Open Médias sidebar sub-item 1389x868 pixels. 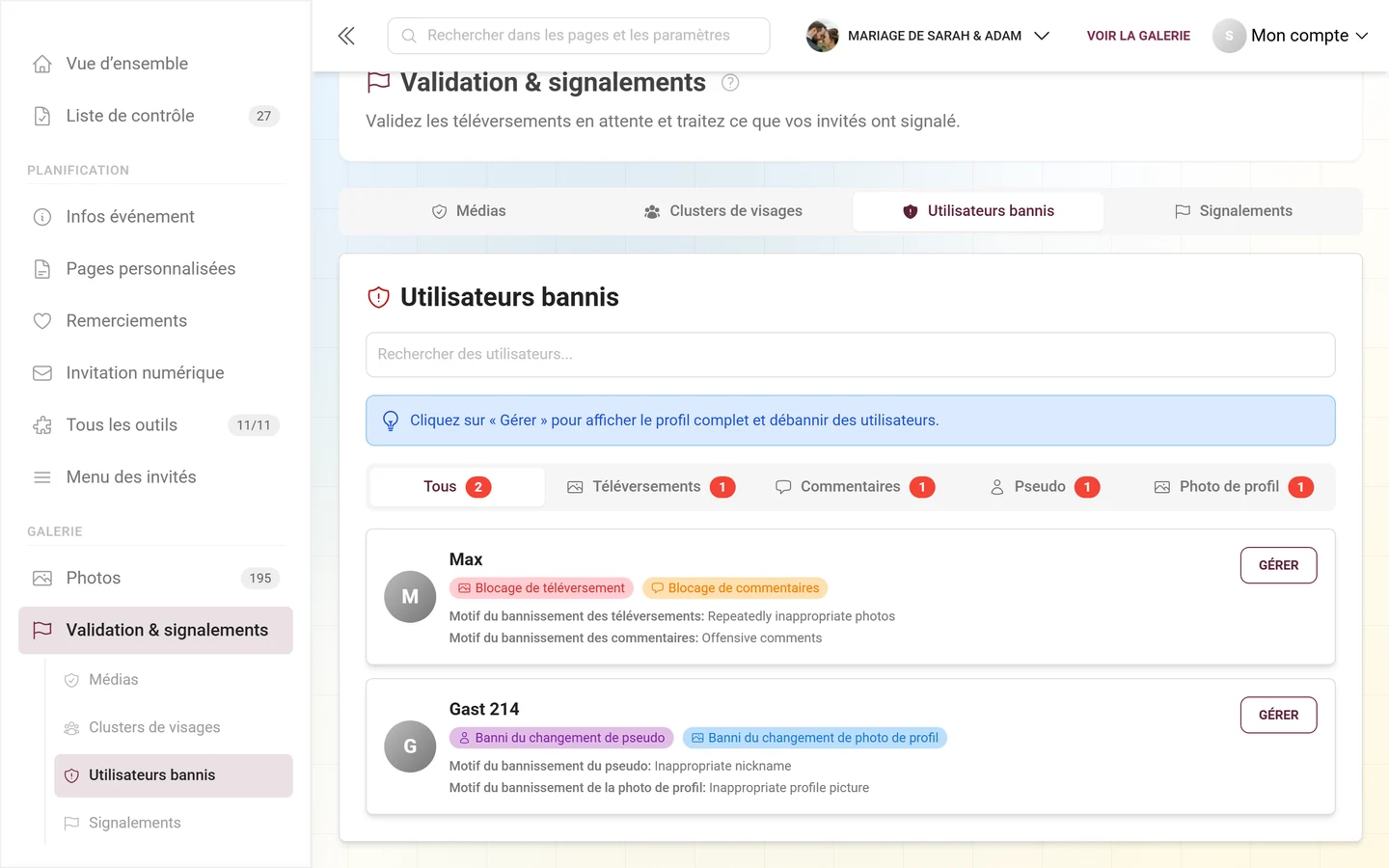(x=174, y=680)
